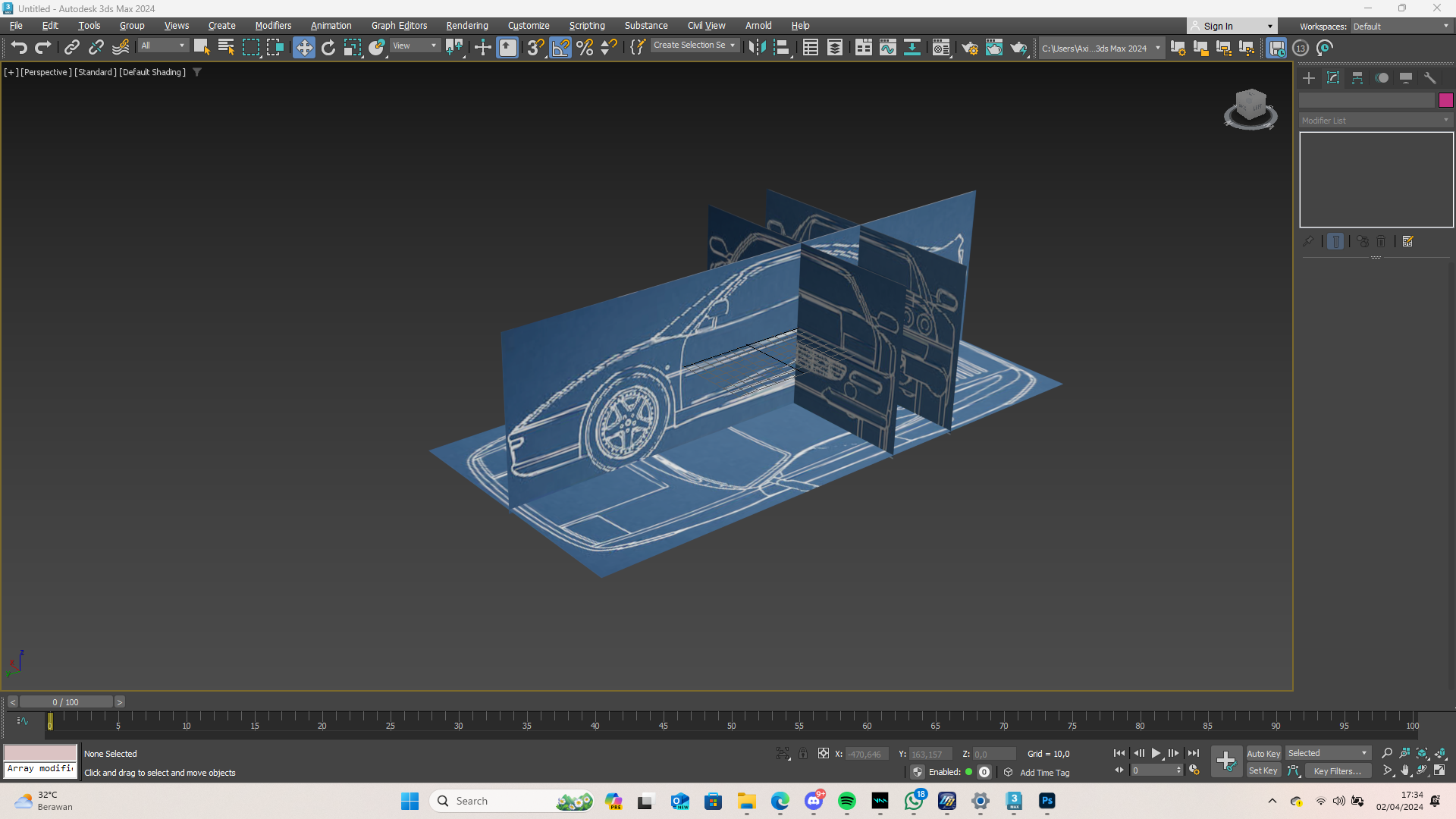Viewport: 1456px width, 819px height.
Task: Open the Curve Editor toolbar icon
Action: point(887,48)
